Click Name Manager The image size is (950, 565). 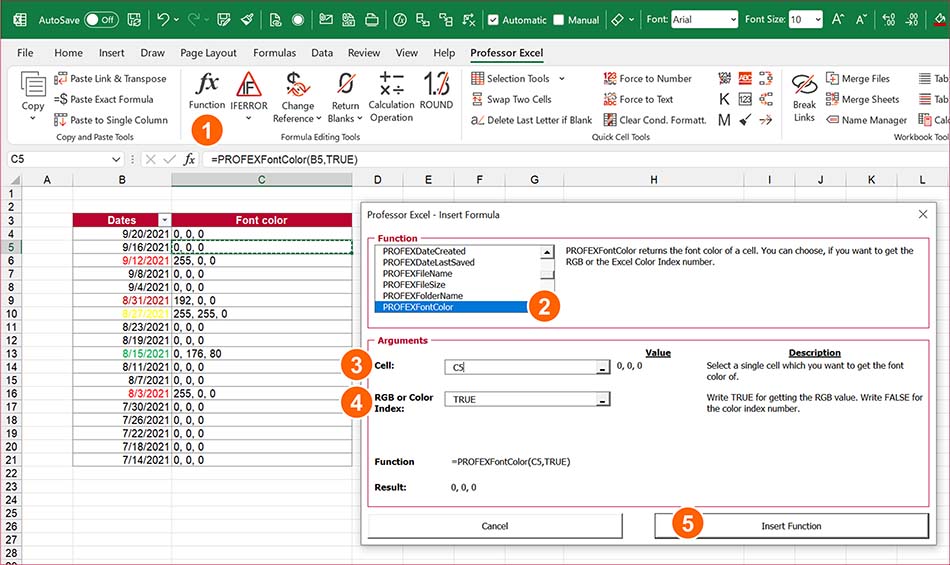click(x=866, y=120)
